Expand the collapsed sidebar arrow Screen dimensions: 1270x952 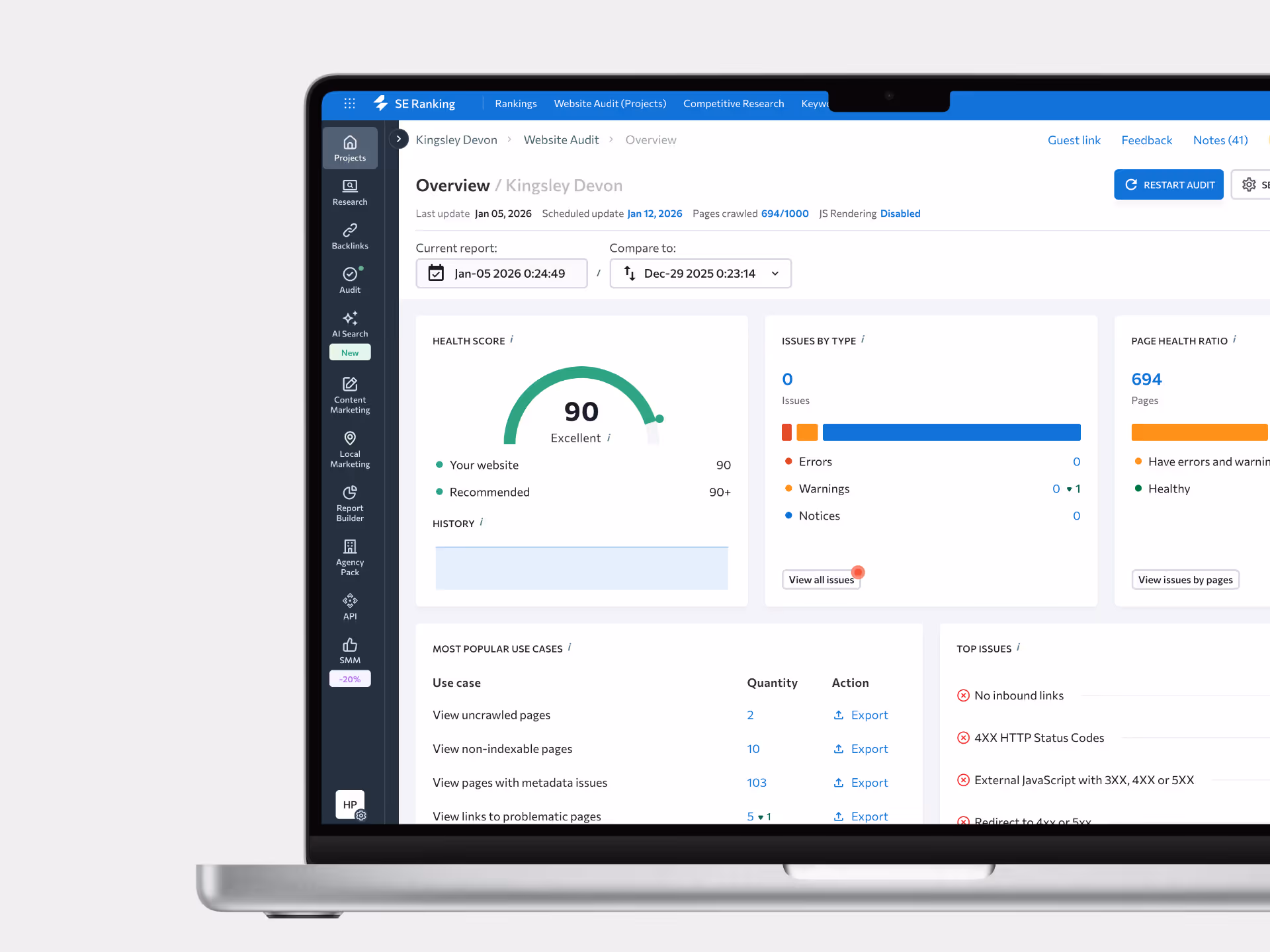(398, 139)
